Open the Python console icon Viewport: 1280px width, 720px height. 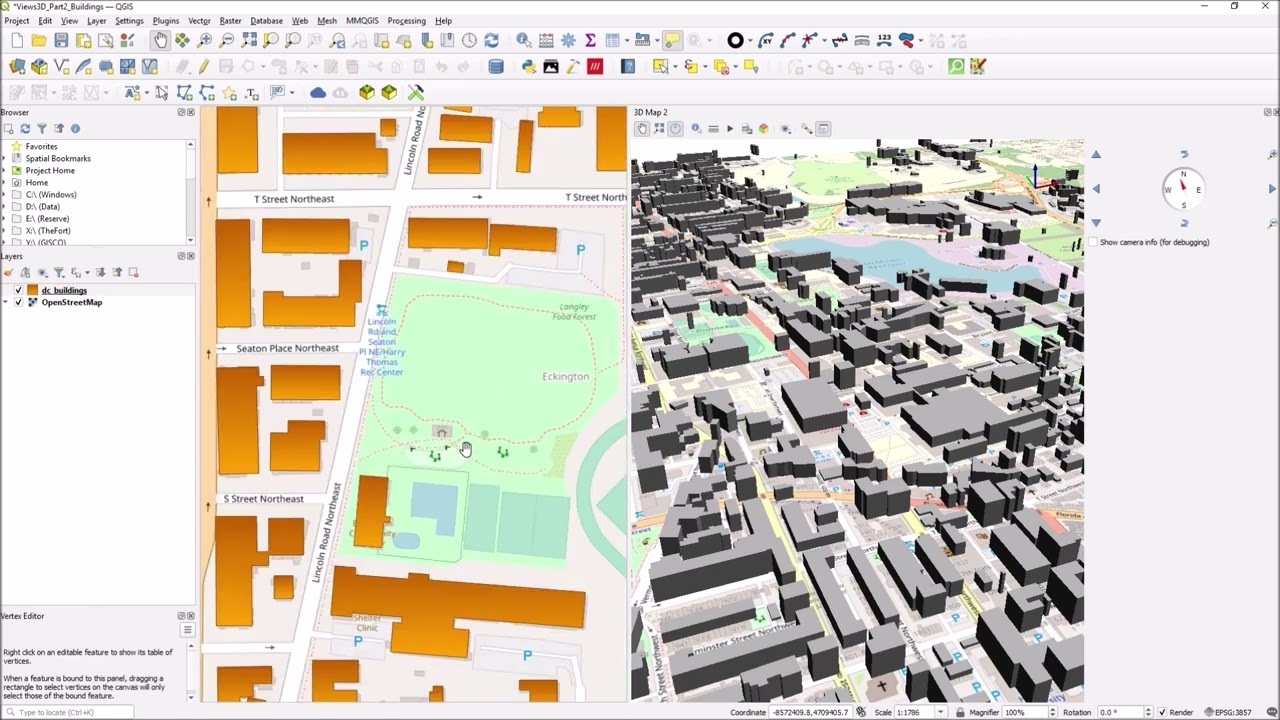click(528, 66)
